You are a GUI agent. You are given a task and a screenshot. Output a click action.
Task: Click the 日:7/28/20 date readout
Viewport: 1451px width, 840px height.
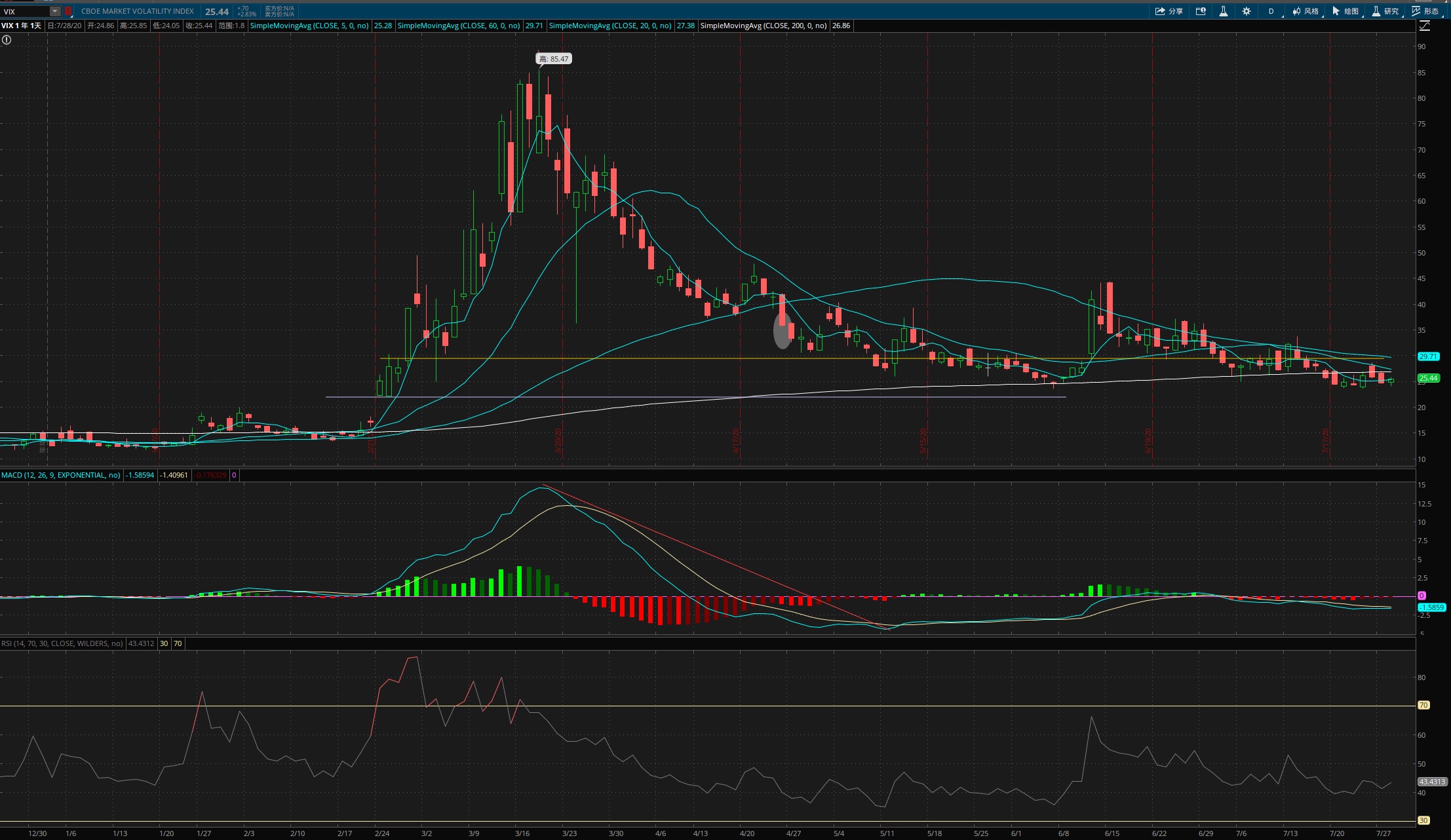tap(64, 26)
